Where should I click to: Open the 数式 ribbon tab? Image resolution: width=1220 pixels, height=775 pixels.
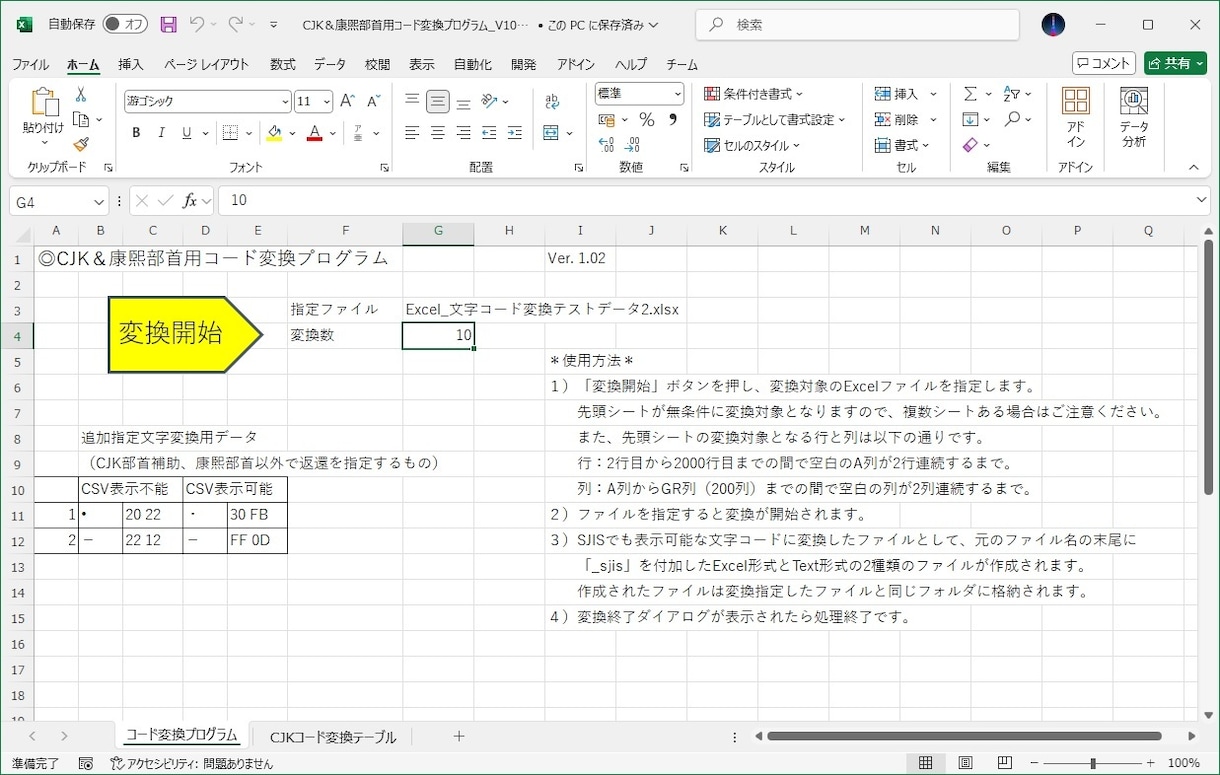coord(283,64)
